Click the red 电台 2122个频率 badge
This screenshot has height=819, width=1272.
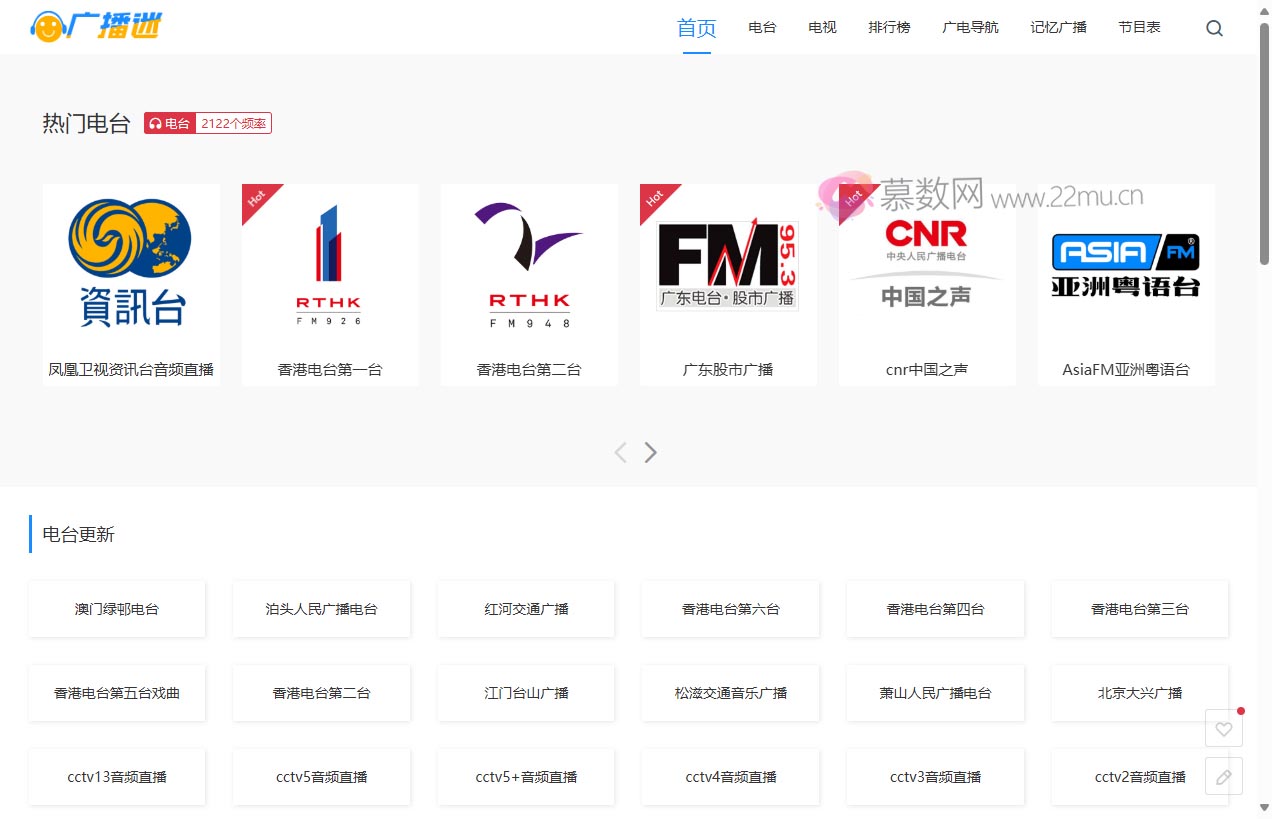click(207, 122)
